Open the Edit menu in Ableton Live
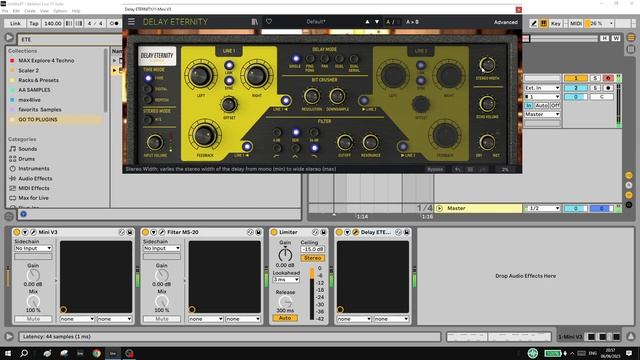 point(16,11)
